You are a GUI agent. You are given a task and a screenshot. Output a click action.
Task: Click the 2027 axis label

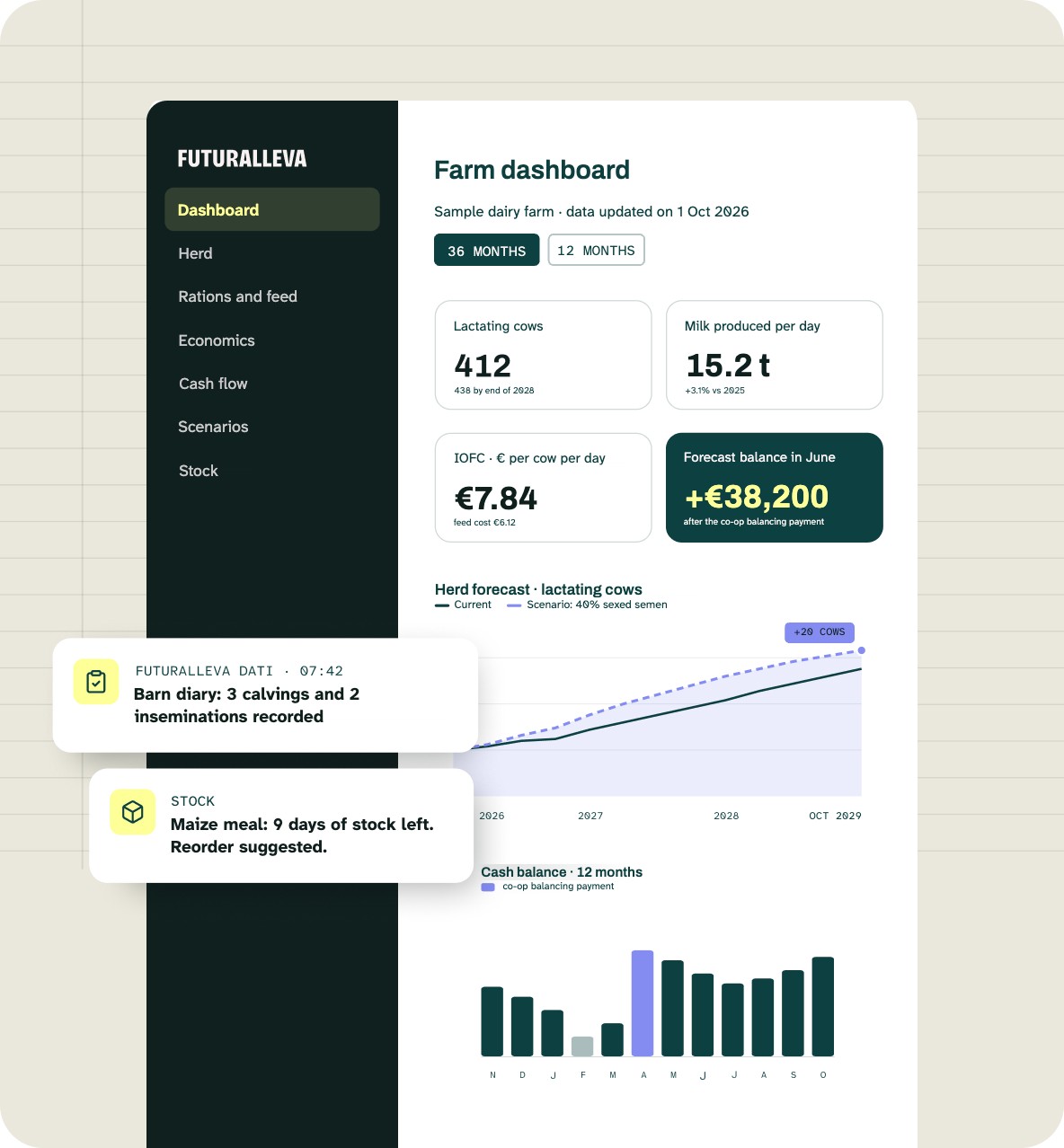(590, 816)
